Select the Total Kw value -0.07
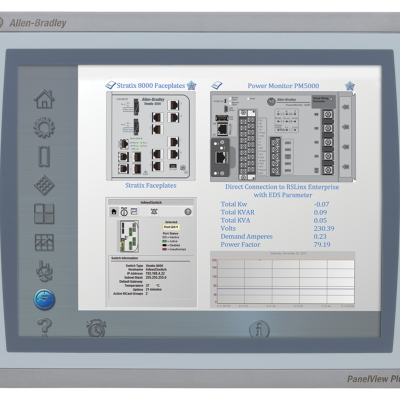Screen dimensions: 400x400 (x=321, y=204)
